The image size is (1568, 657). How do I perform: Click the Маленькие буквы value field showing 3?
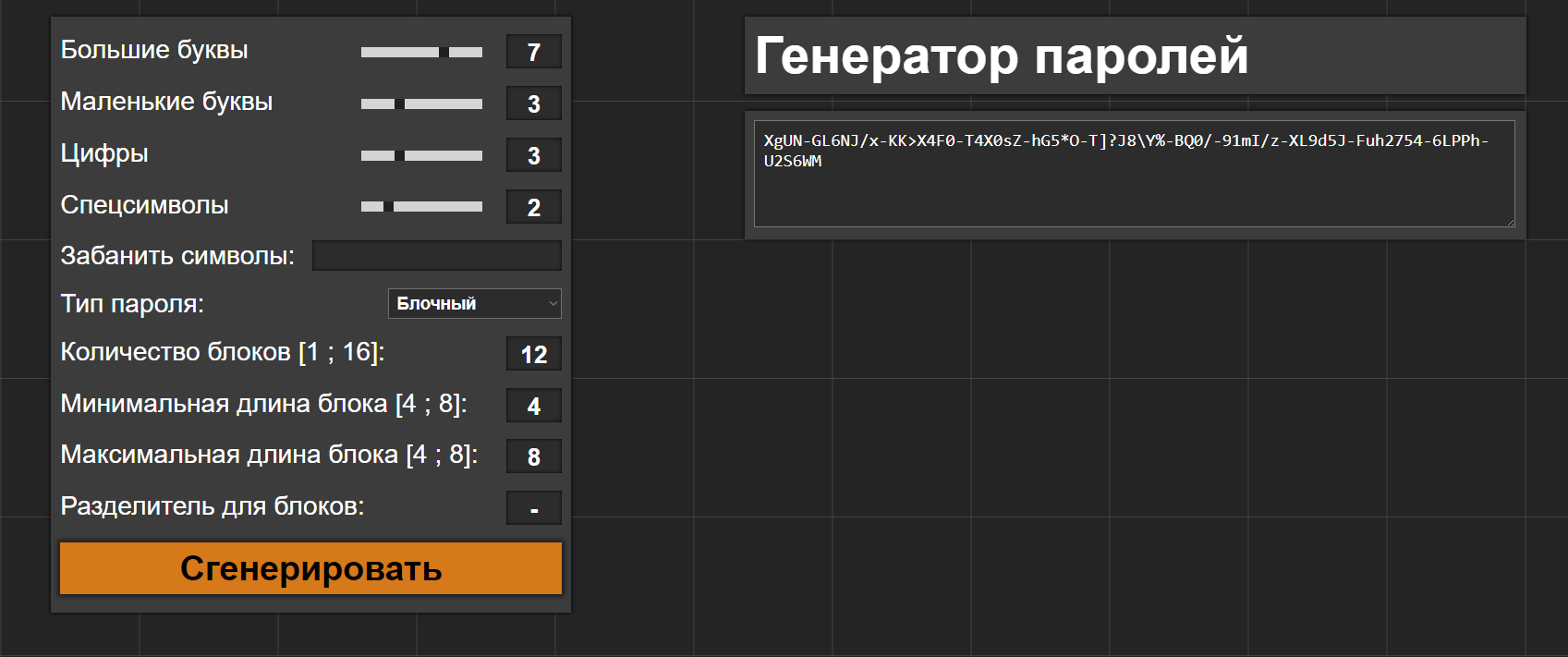(x=534, y=104)
